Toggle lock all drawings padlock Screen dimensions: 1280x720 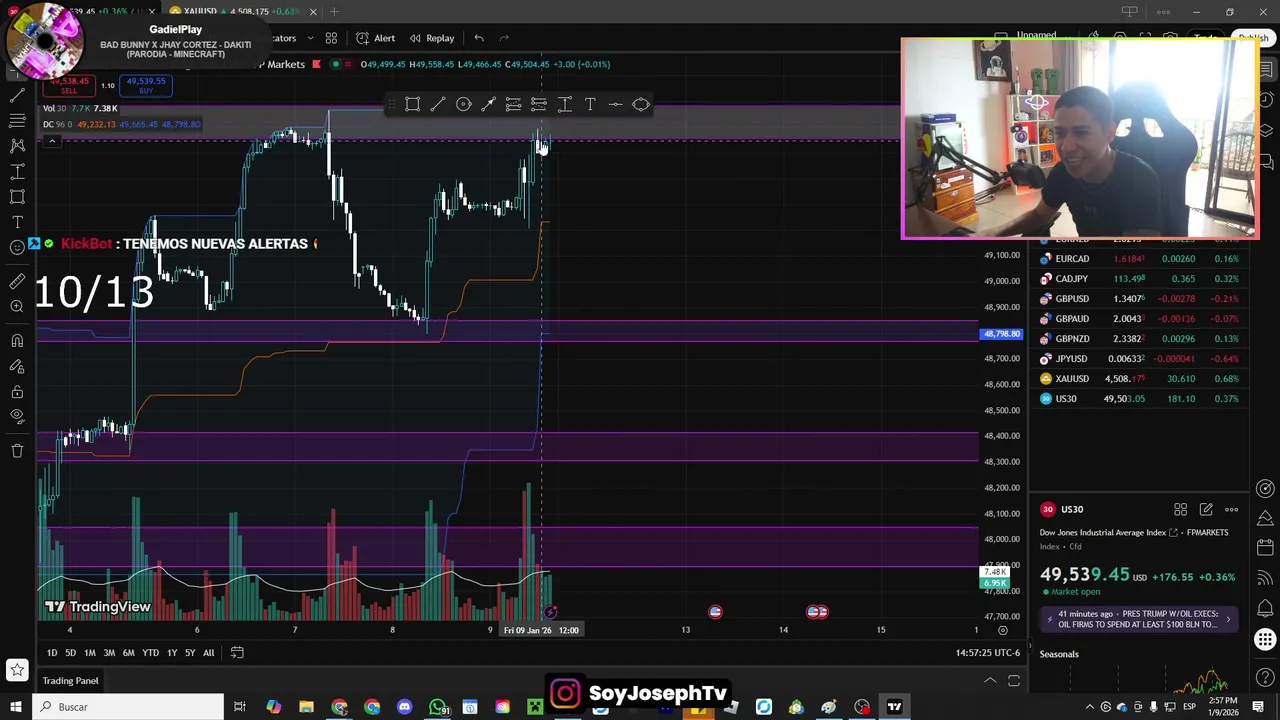tap(17, 392)
